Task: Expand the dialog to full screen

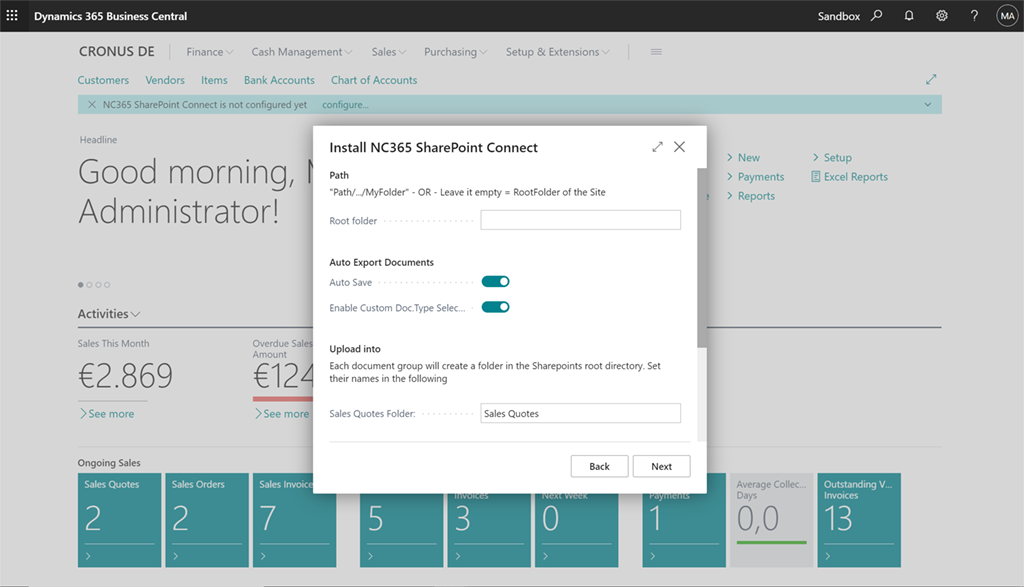Action: pyautogui.click(x=657, y=147)
